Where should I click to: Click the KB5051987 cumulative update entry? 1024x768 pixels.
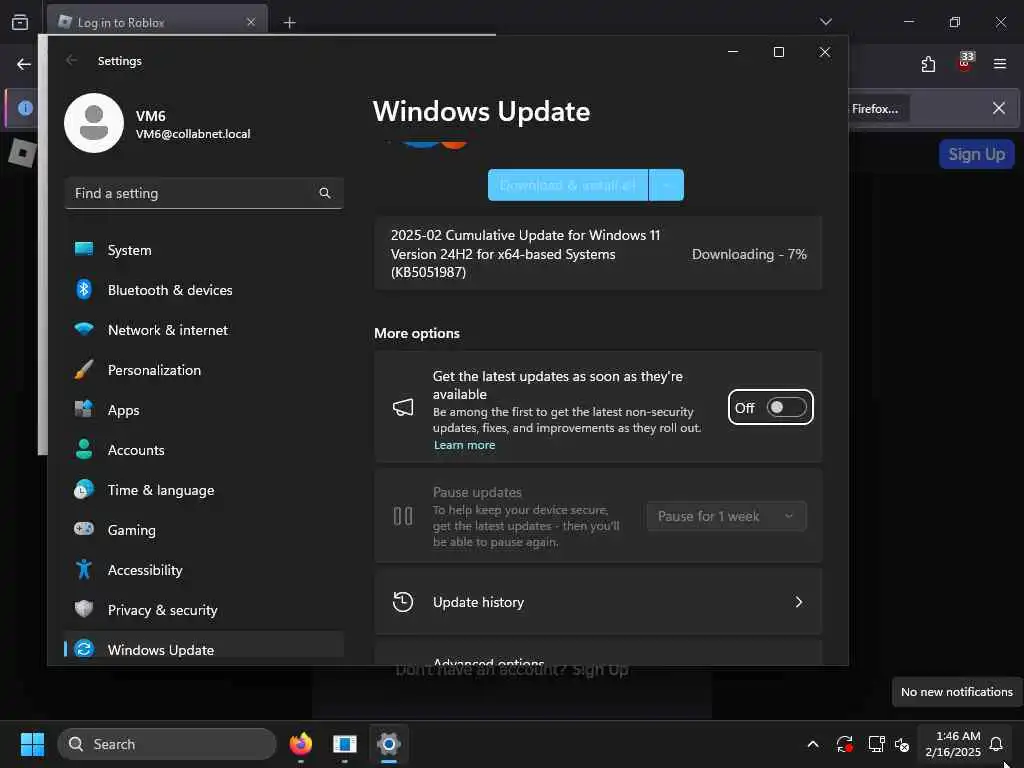point(598,253)
